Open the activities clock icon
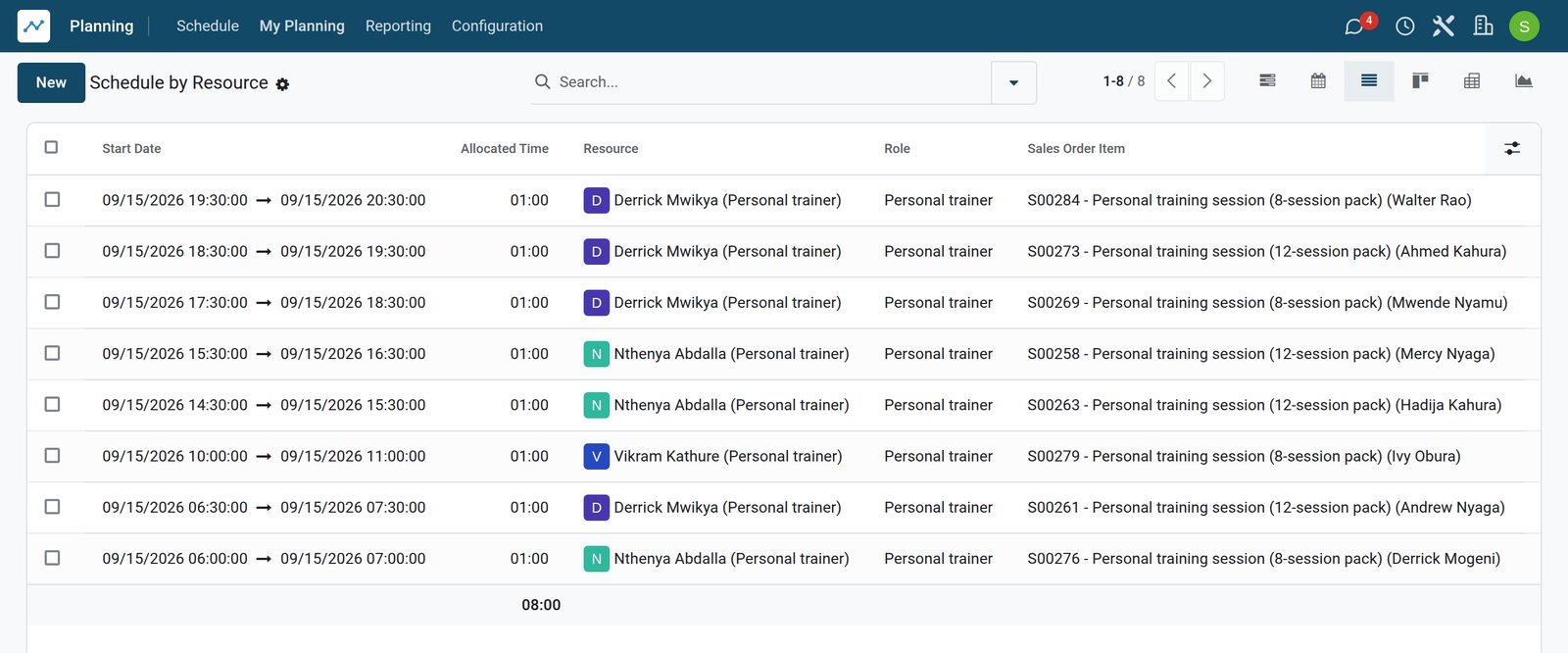 click(x=1404, y=26)
